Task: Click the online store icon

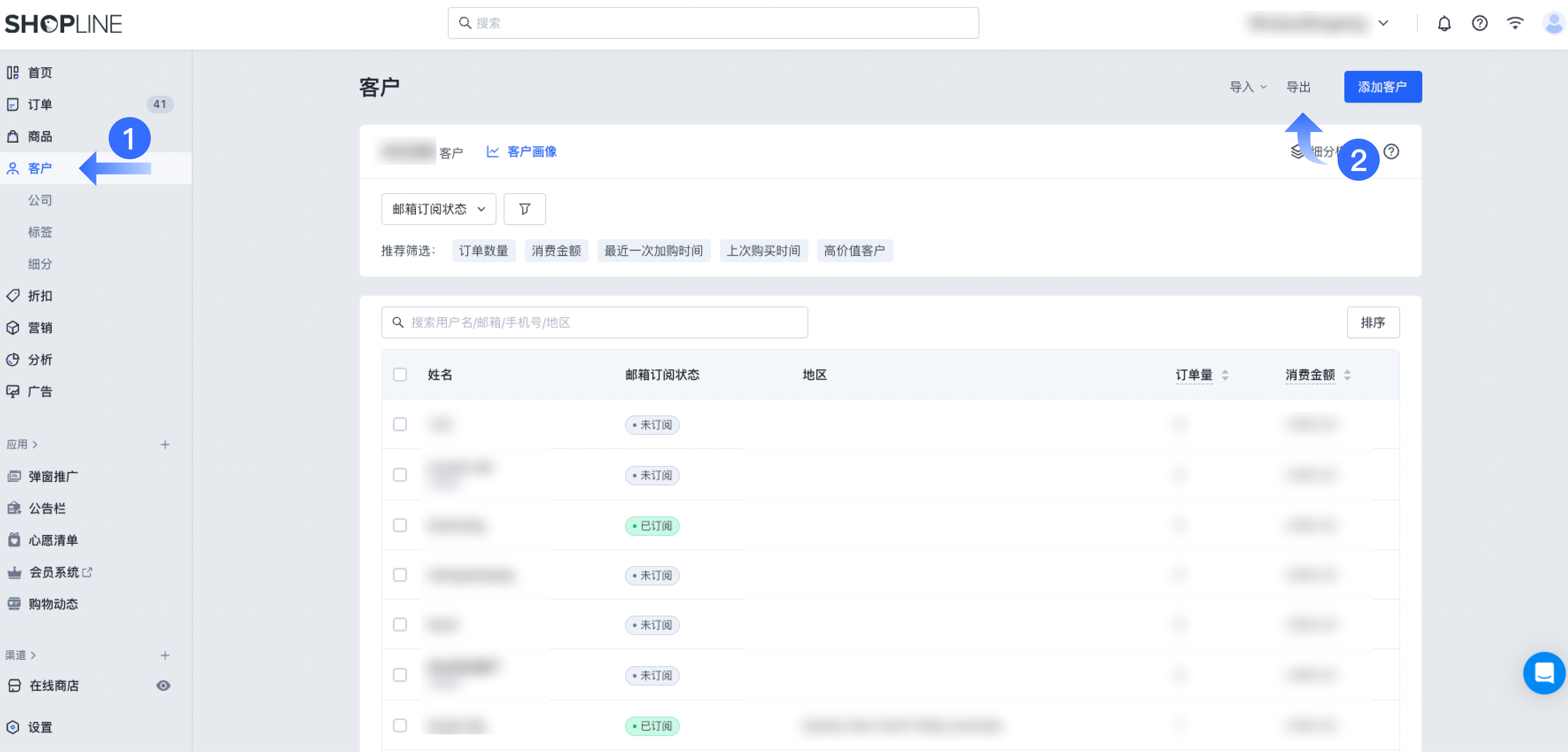Action: tap(14, 686)
